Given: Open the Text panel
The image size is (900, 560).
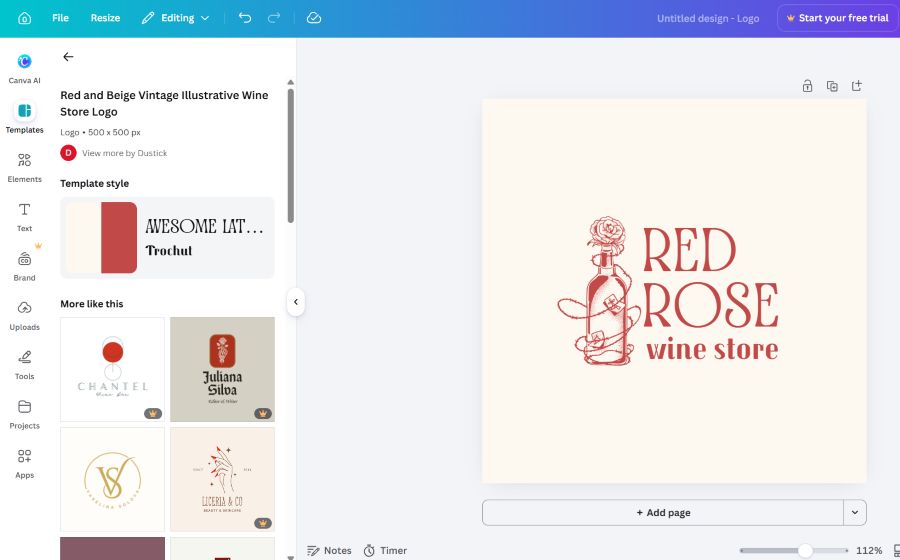Looking at the screenshot, I should (x=24, y=216).
